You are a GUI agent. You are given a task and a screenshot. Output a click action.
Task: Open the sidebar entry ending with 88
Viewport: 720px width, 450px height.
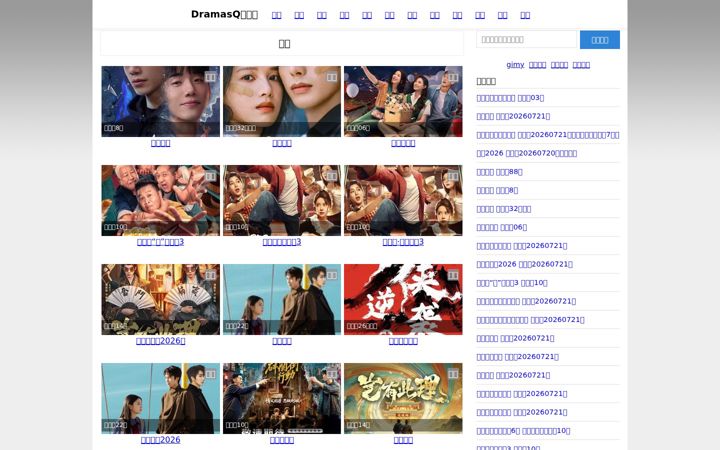point(500,172)
